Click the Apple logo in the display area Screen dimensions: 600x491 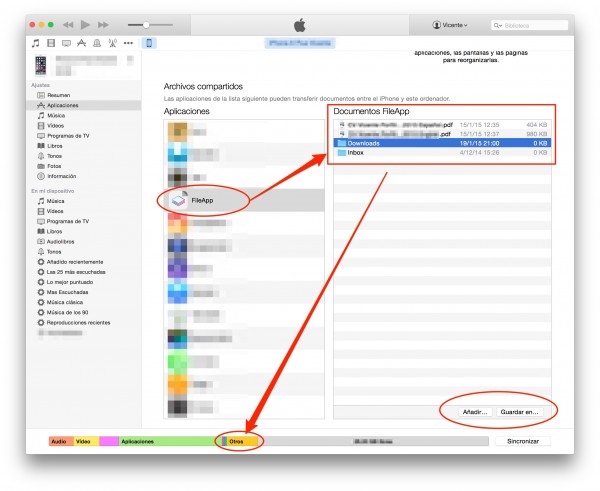[x=300, y=25]
